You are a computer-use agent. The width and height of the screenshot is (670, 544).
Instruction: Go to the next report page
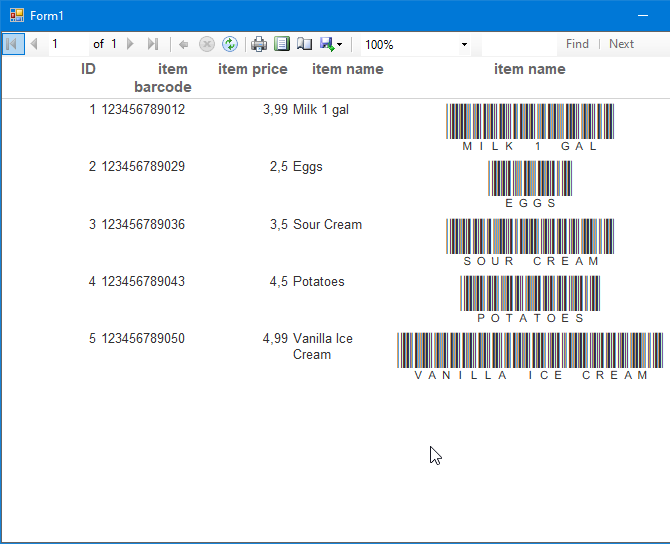pyautogui.click(x=130, y=44)
